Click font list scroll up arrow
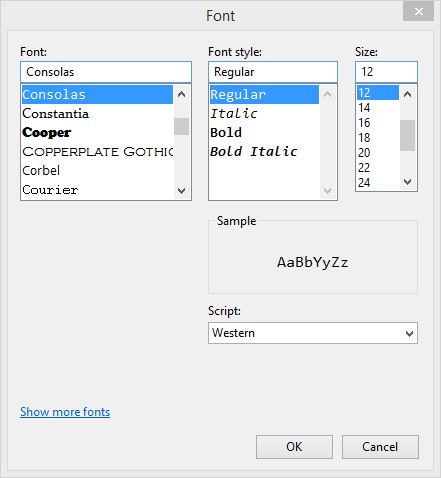Screen dimensions: 441x478 (x=182, y=94)
